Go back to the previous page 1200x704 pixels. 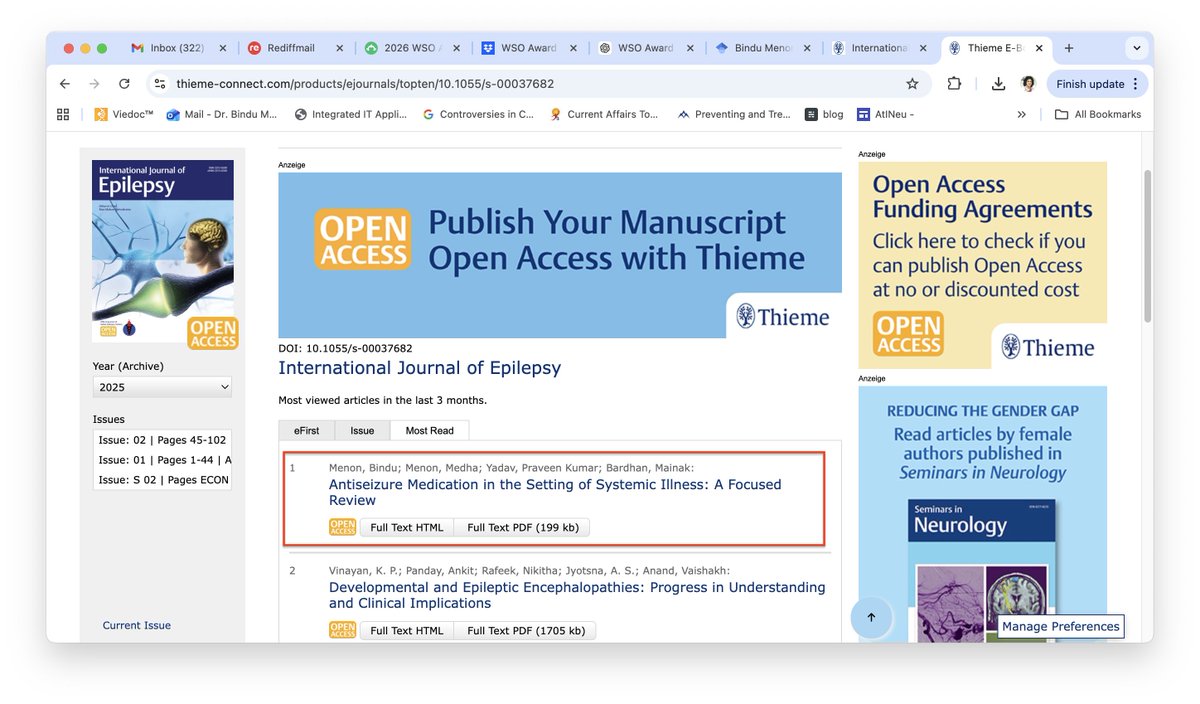pyautogui.click(x=65, y=84)
